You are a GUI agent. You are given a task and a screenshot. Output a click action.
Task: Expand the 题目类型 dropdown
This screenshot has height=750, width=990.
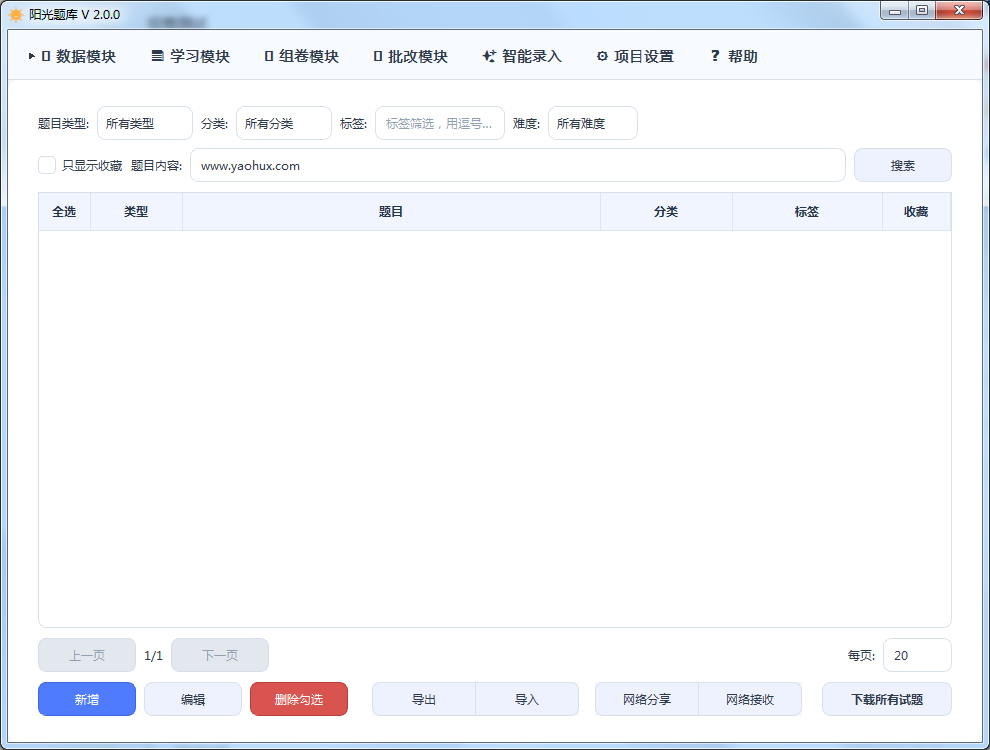click(144, 124)
